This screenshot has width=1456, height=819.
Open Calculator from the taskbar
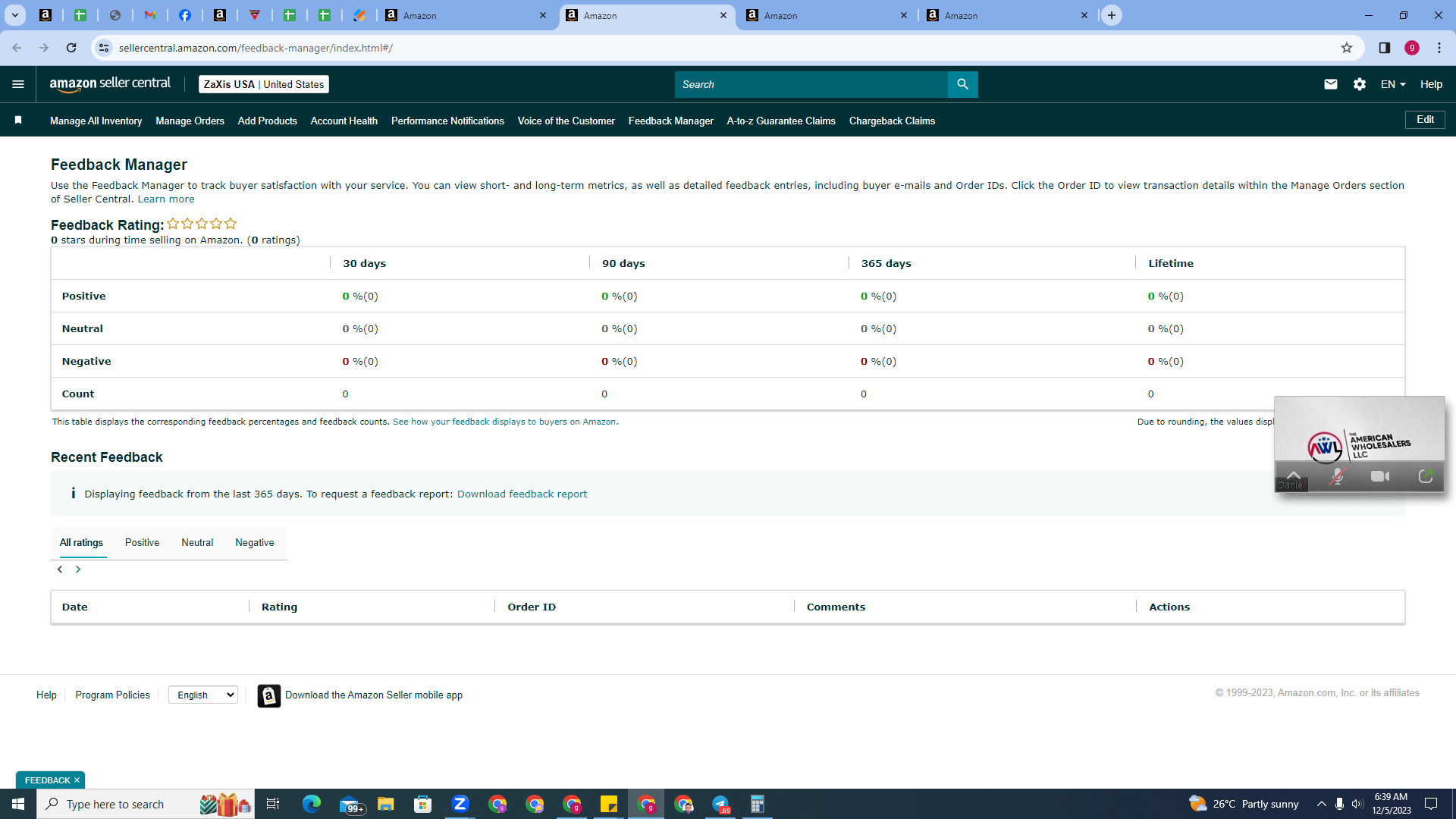[x=758, y=804]
